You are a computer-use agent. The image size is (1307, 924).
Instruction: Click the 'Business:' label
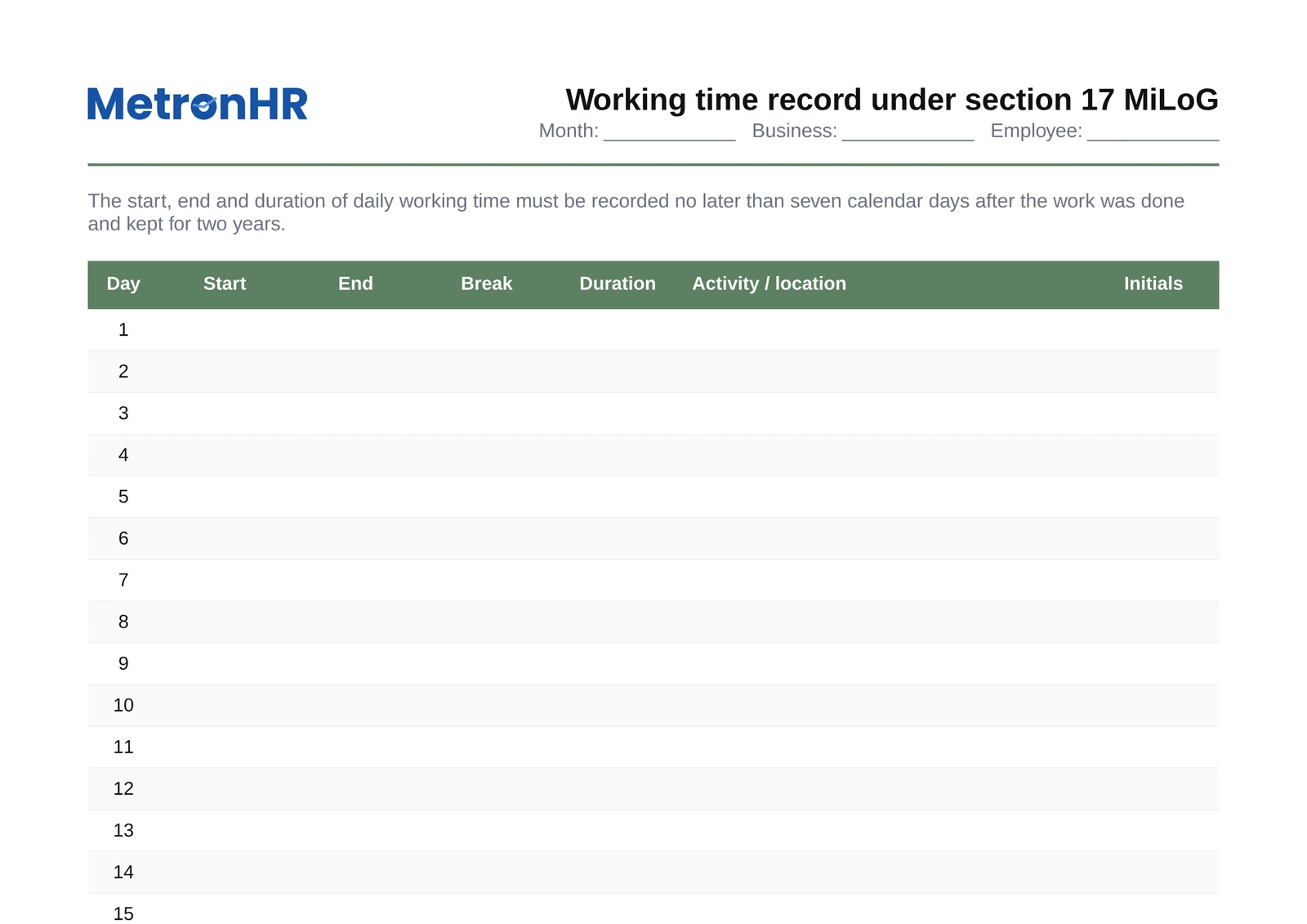(x=794, y=131)
